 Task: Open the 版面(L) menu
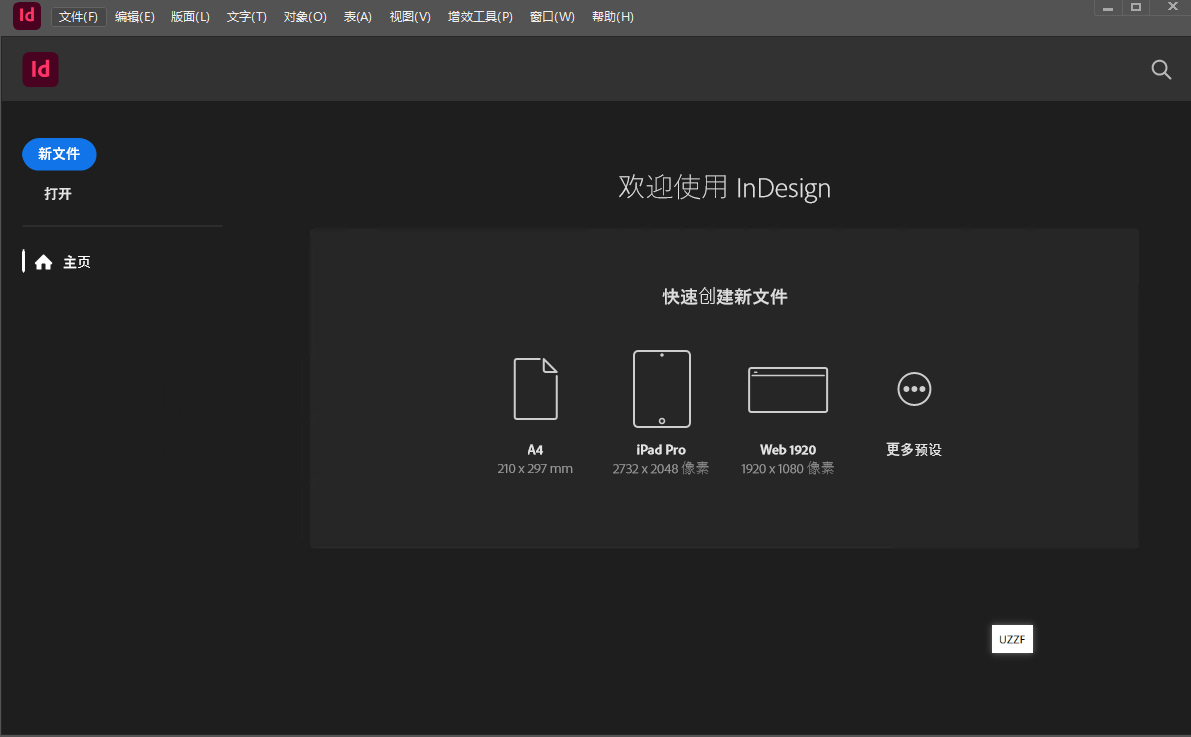pyautogui.click(x=190, y=17)
